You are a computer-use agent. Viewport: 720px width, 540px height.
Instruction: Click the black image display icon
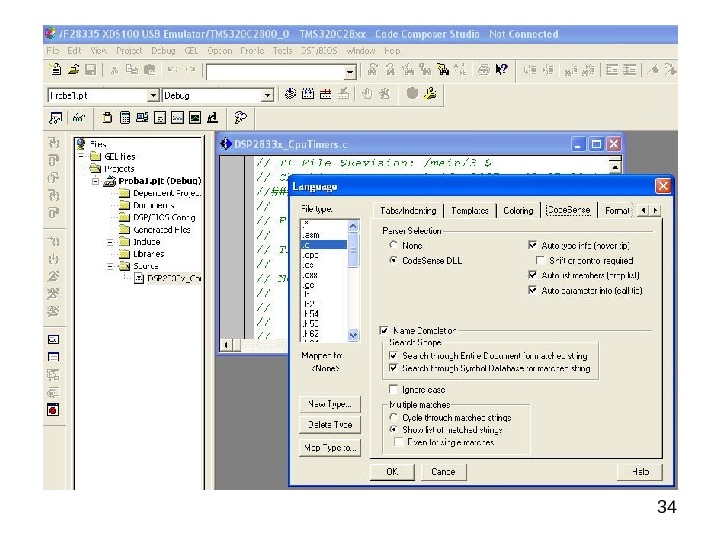pyautogui.click(x=195, y=118)
